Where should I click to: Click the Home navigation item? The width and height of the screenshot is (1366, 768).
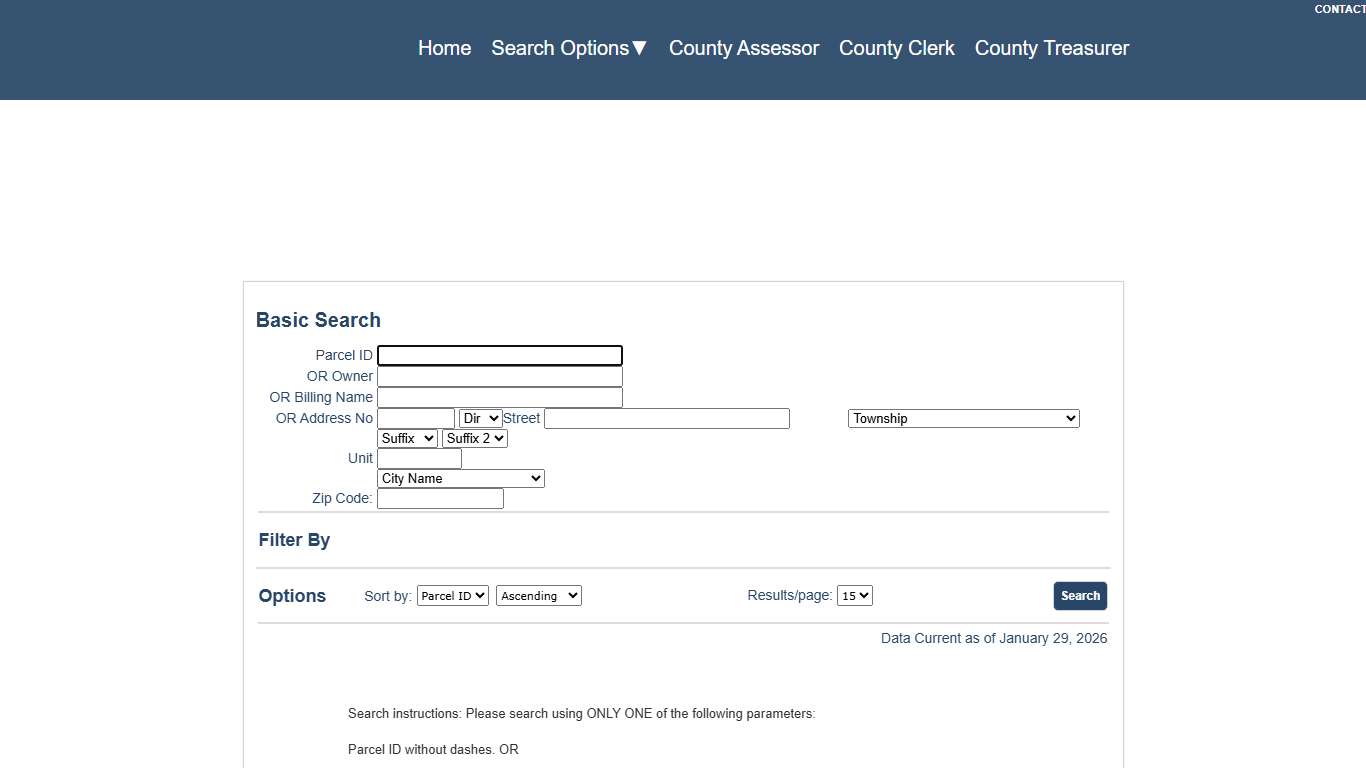pyautogui.click(x=444, y=48)
